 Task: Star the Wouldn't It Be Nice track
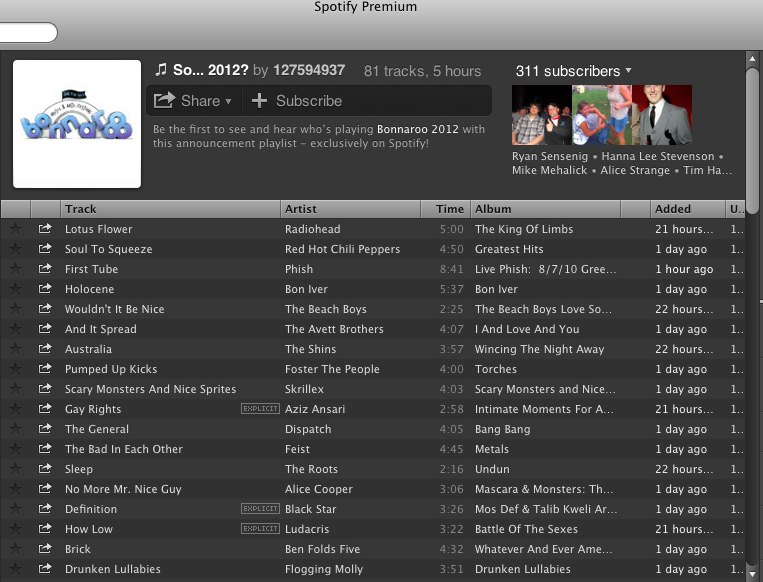coord(16,308)
